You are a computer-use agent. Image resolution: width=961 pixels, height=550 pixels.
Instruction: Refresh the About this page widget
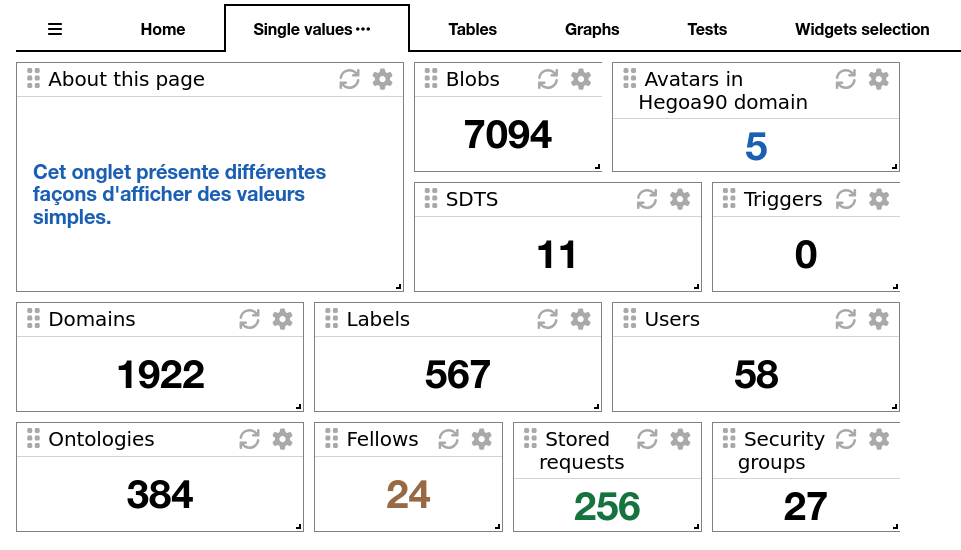tap(349, 79)
